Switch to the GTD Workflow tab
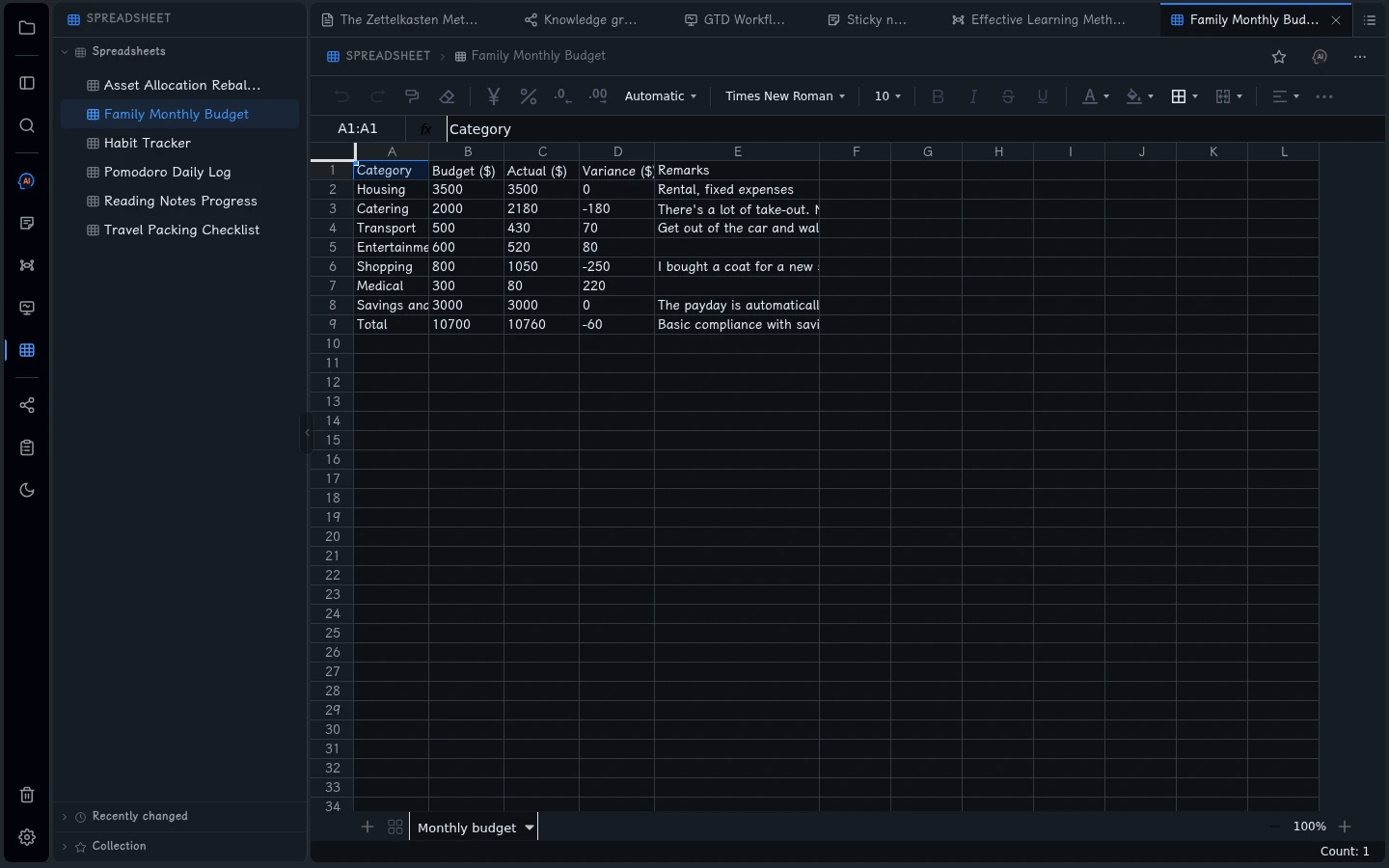 [x=735, y=20]
